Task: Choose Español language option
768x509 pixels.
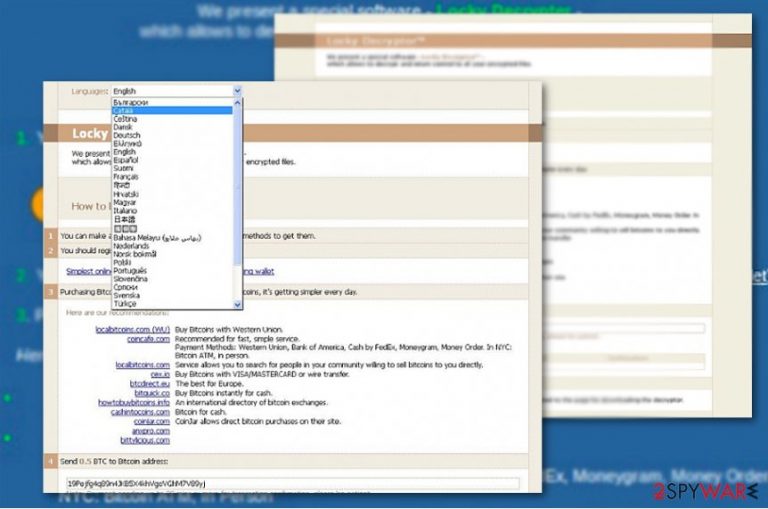Action: 125,160
